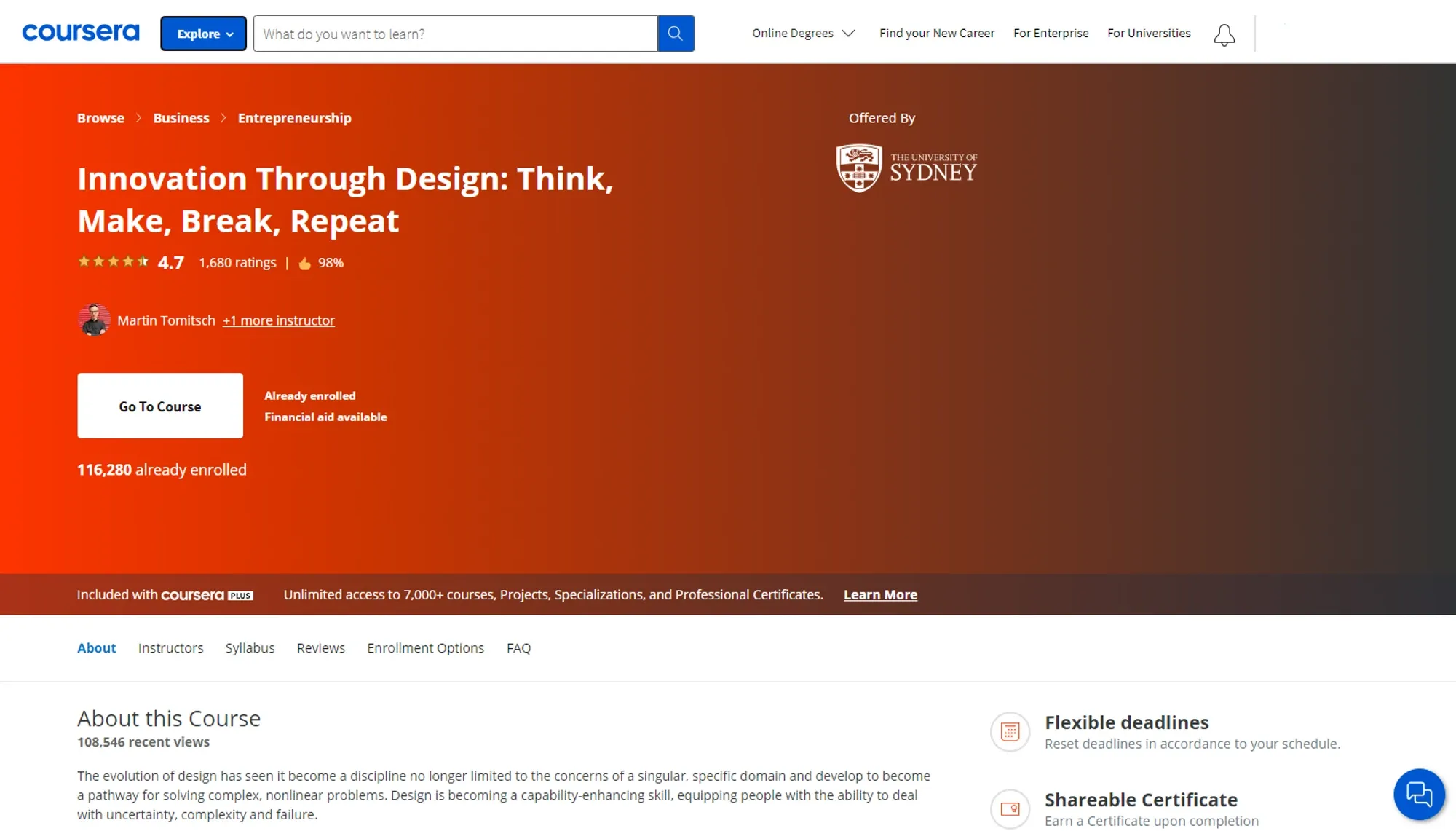
Task: Open the Explore dropdown menu
Action: tap(203, 34)
